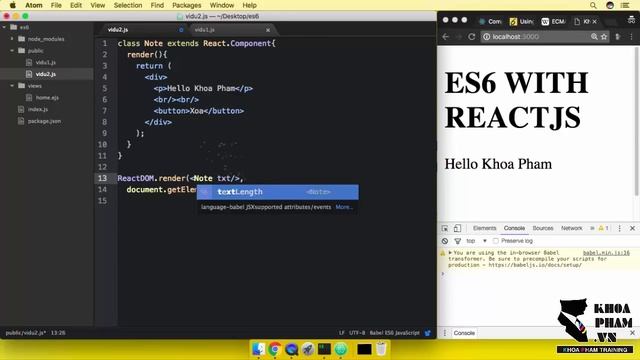Collapse the public folder
This screenshot has height=360, width=640.
12,51
